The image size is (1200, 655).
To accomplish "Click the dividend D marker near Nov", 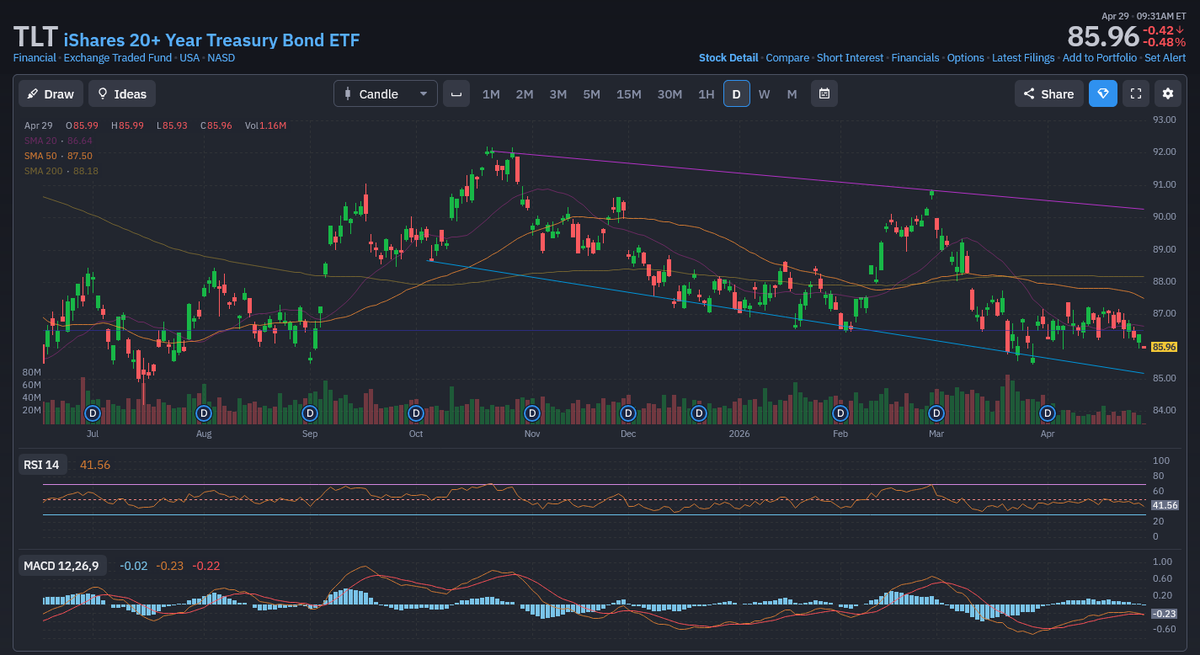I will (x=533, y=412).
